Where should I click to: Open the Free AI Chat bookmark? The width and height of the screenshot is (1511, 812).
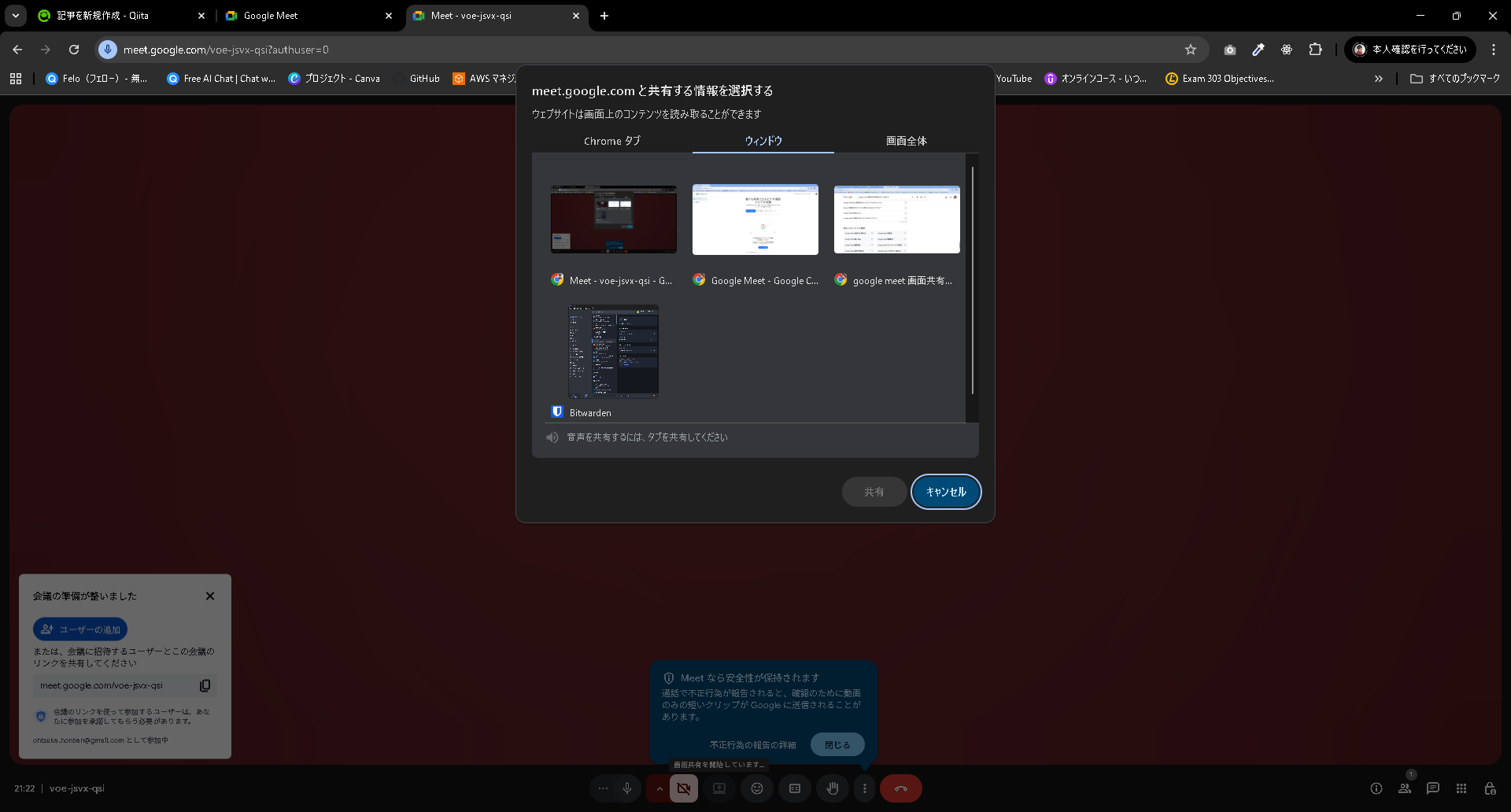point(221,79)
